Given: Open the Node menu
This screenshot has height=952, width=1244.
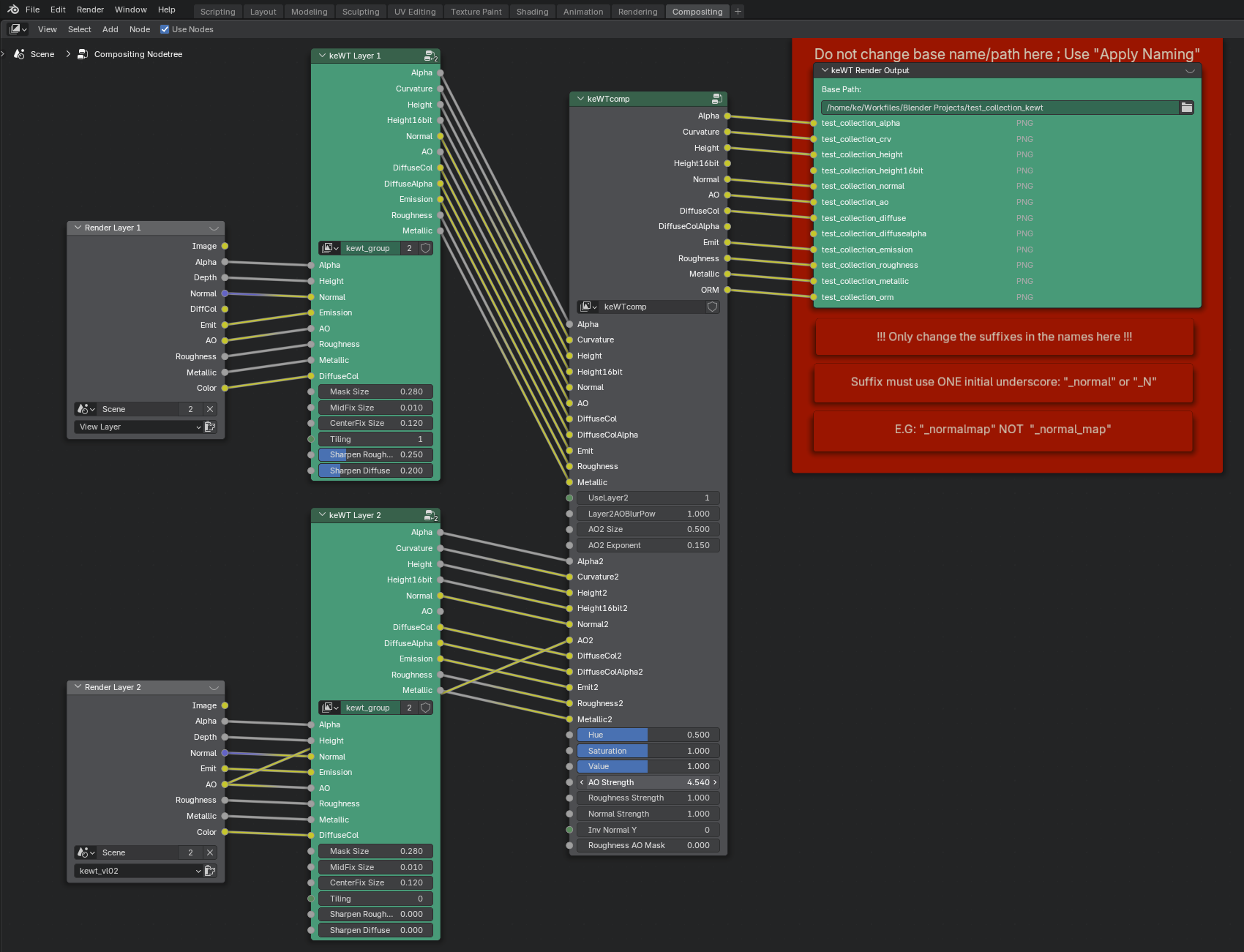Looking at the screenshot, I should tap(139, 29).
